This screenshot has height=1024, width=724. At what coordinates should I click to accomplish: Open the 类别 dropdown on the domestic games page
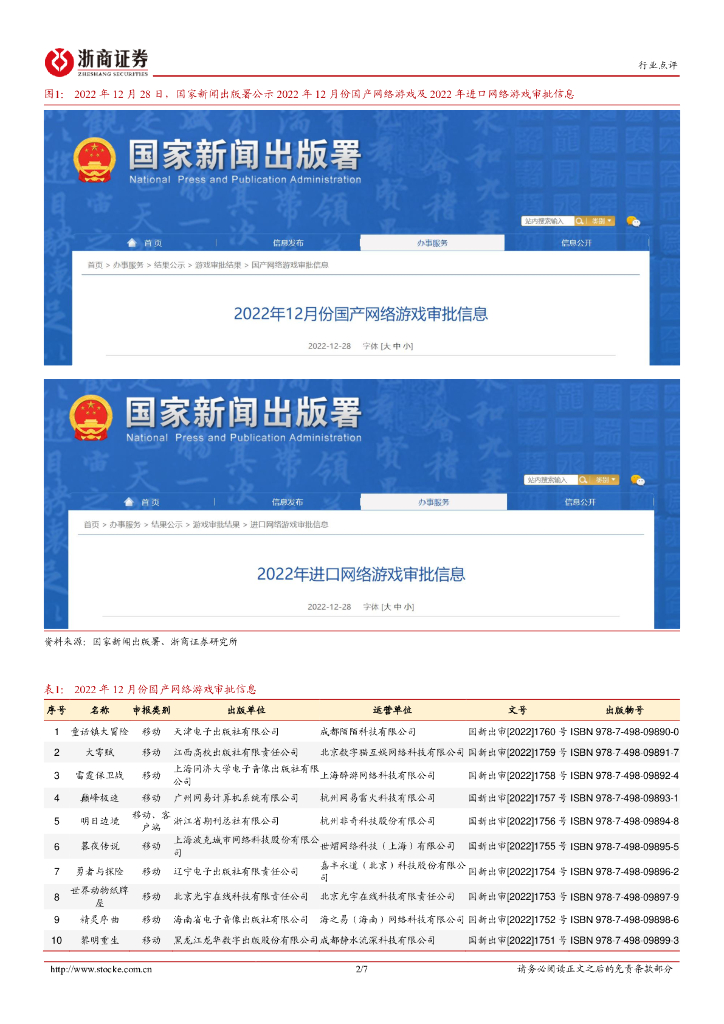tap(601, 221)
